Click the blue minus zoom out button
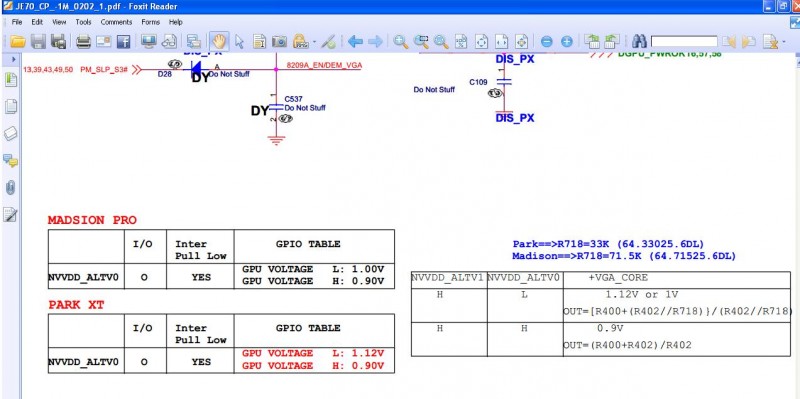 tap(546, 42)
